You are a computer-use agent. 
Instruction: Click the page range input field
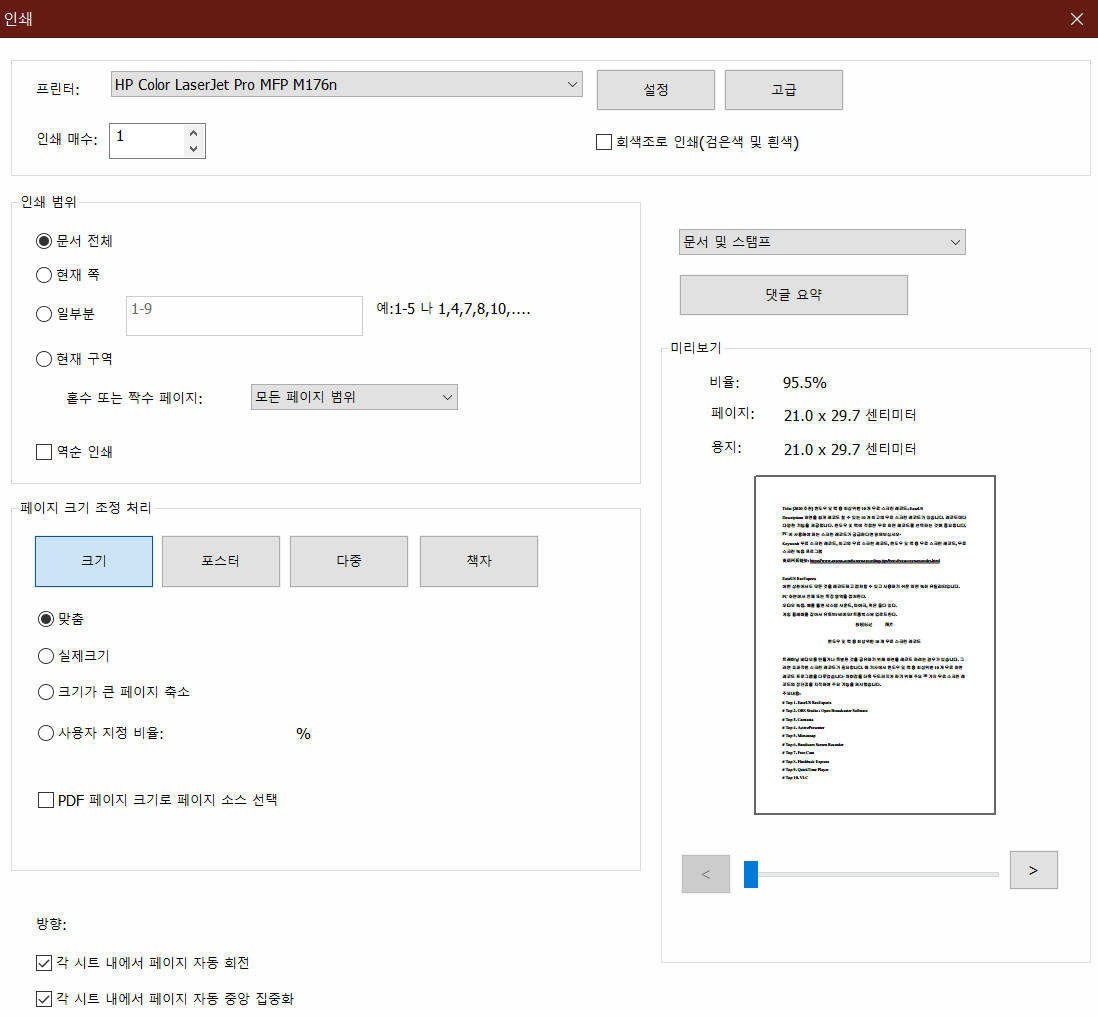(244, 315)
